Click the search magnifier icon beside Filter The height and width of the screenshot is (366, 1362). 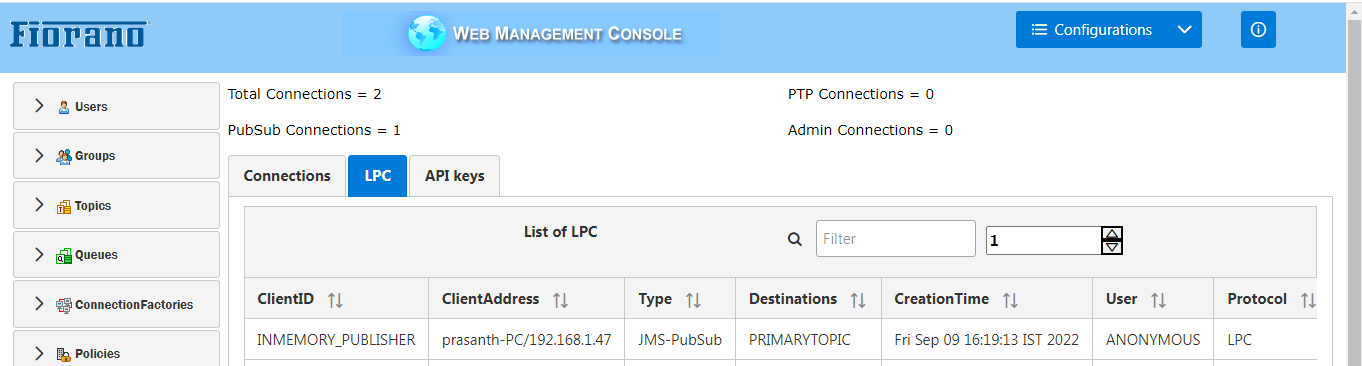coord(795,239)
